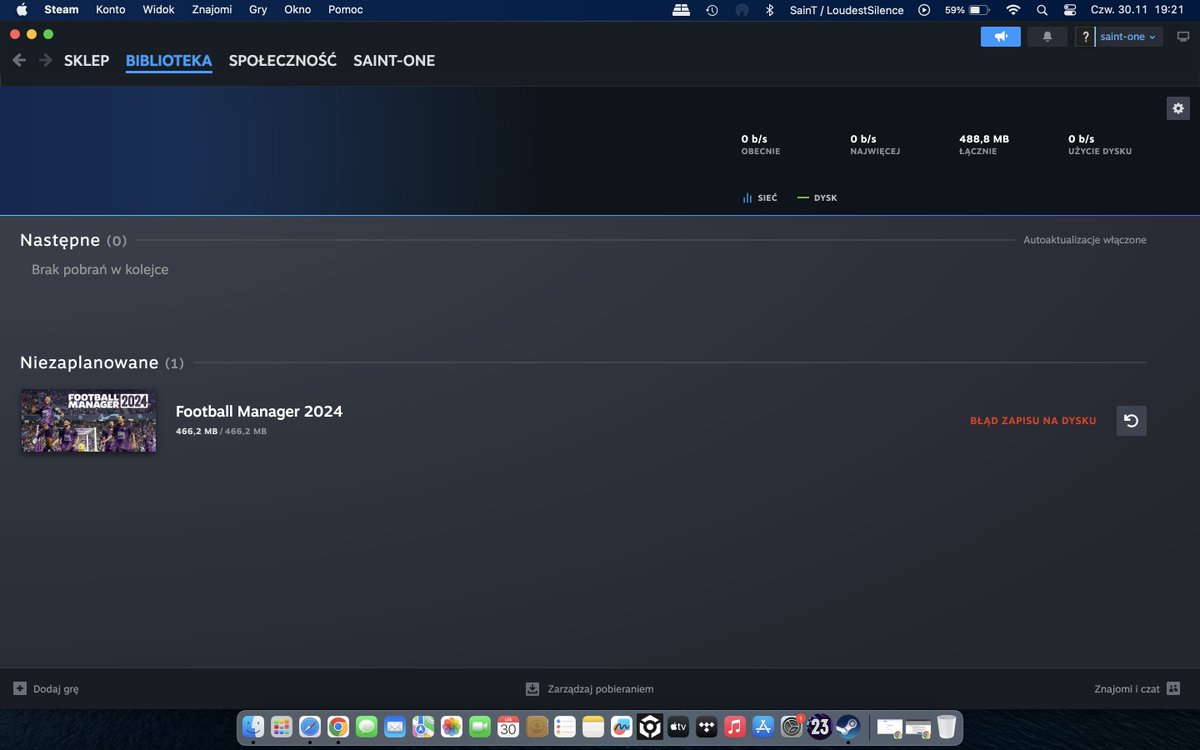The height and width of the screenshot is (750, 1200).
Task: Go back with the left arrow
Action: pos(19,60)
